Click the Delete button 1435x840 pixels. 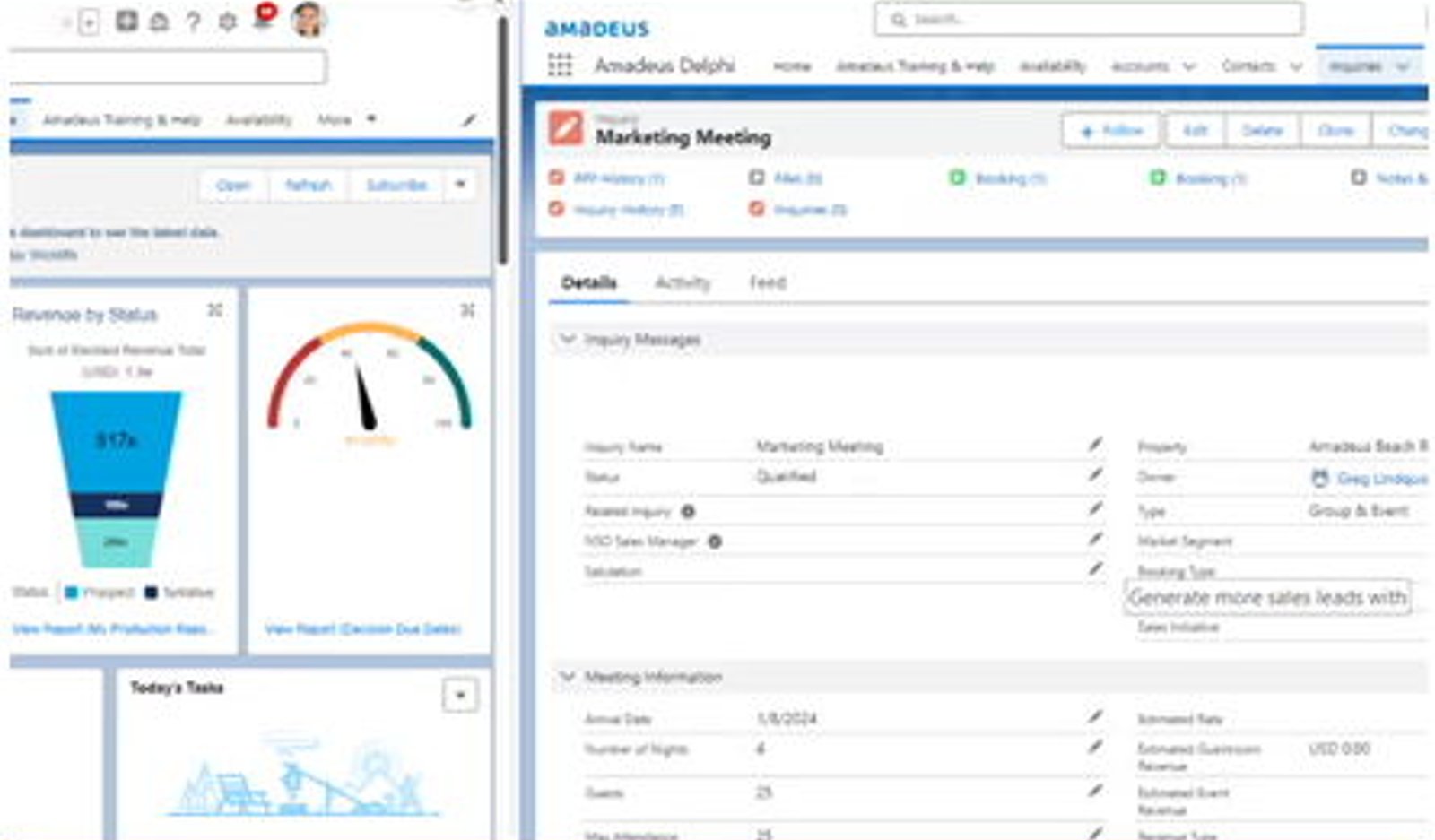click(x=1263, y=131)
